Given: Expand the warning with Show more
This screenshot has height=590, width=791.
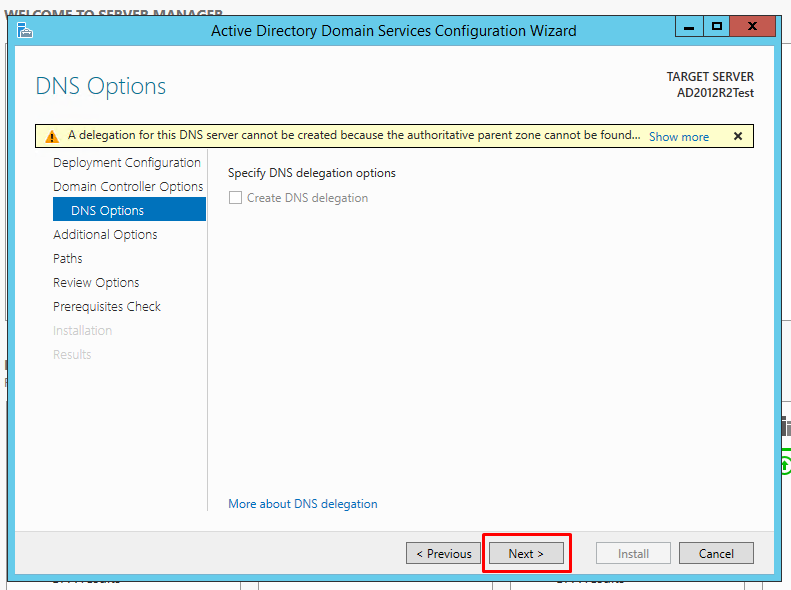Looking at the screenshot, I should (679, 137).
